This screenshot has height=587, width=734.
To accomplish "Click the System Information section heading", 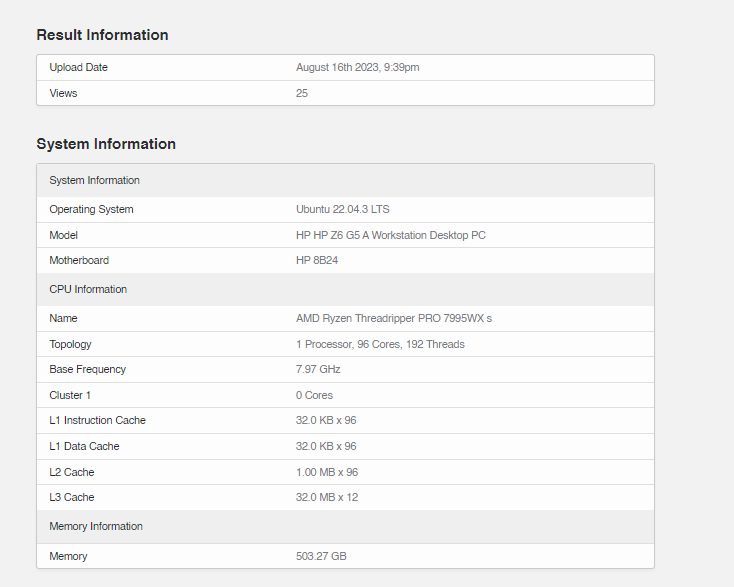I will (106, 144).
